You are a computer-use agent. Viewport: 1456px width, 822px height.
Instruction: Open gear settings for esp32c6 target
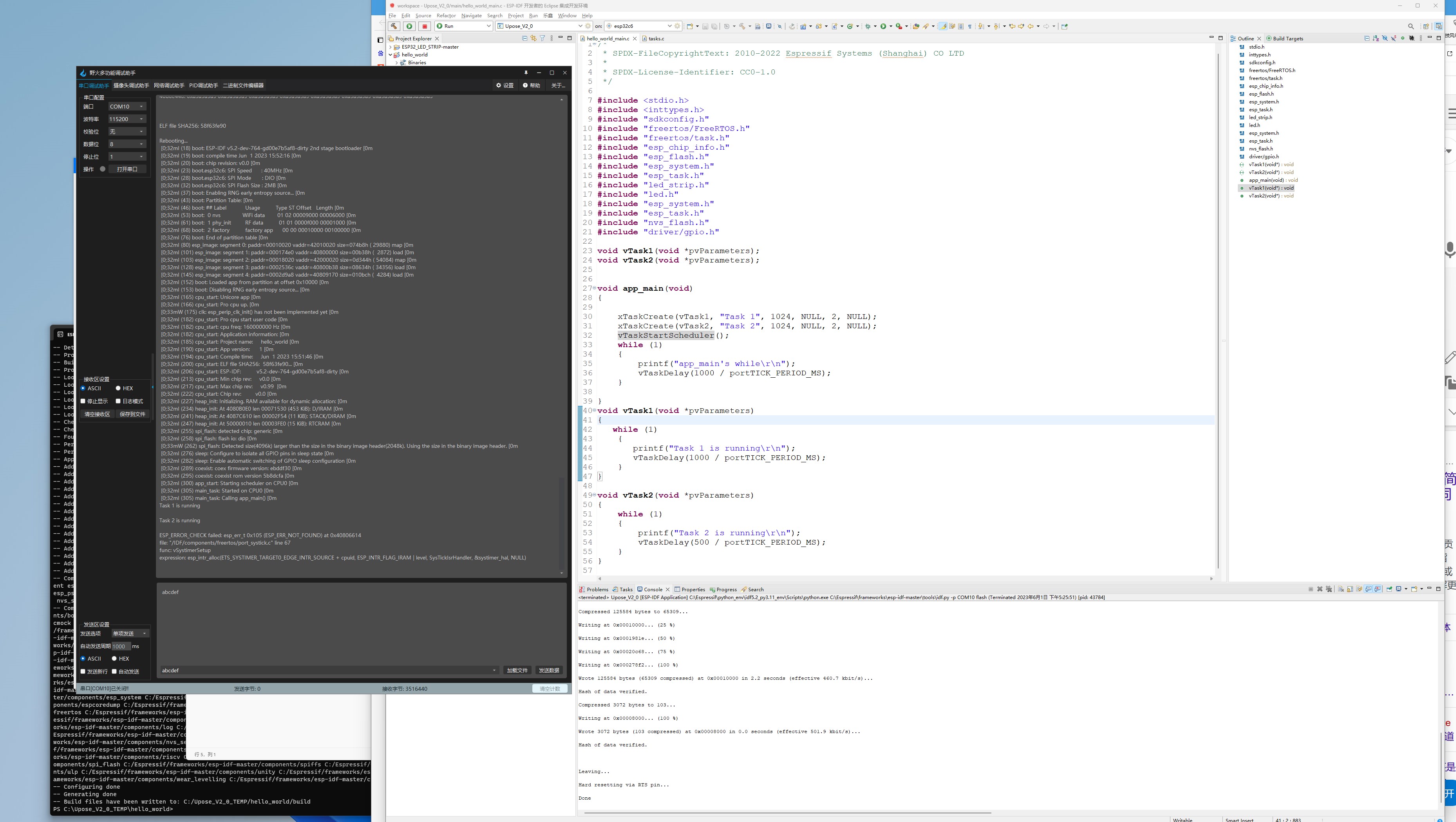[x=677, y=26]
